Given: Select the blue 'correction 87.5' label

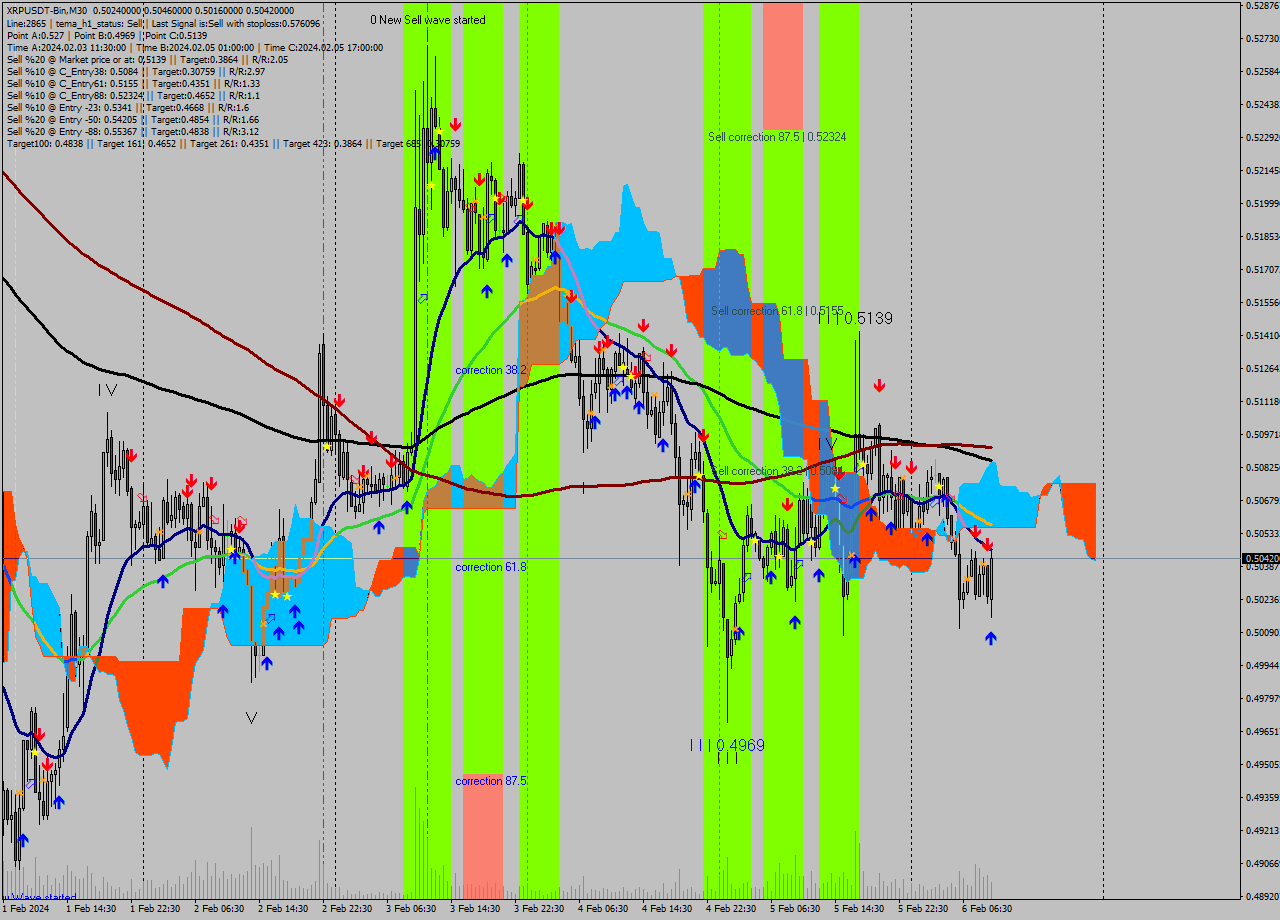Looking at the screenshot, I should click(491, 781).
